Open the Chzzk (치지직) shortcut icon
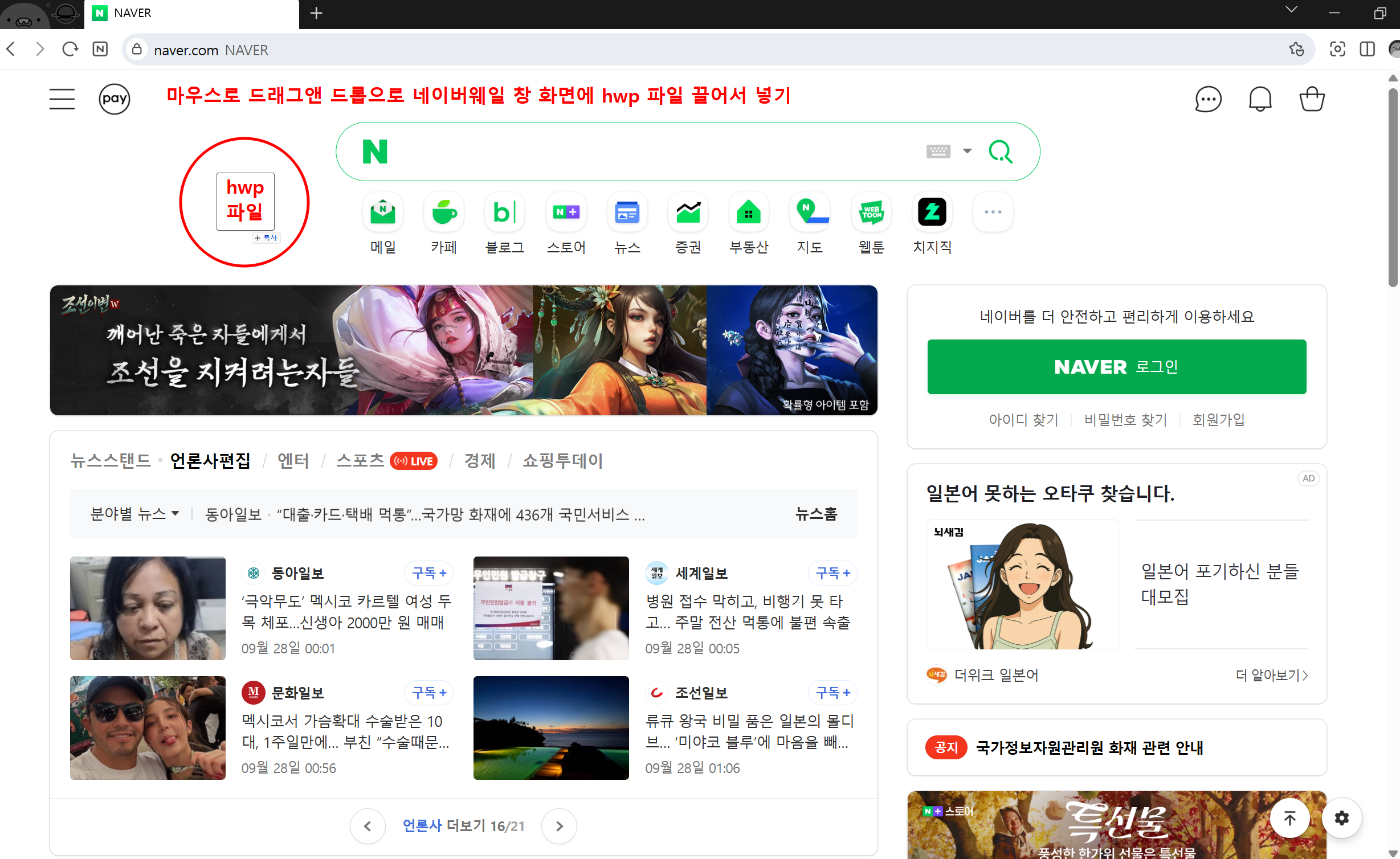 932,212
